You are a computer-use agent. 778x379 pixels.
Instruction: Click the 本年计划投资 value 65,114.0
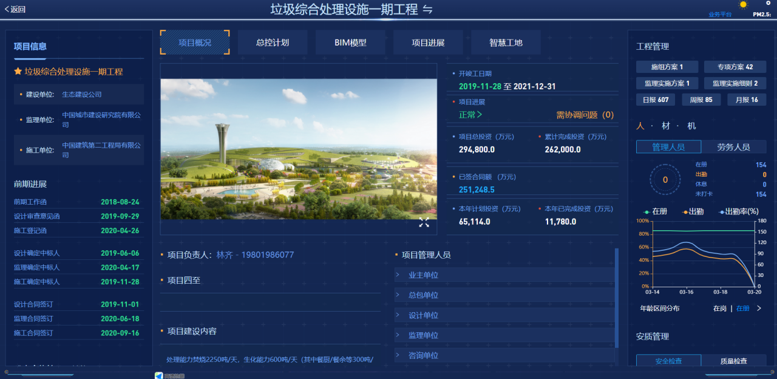click(474, 222)
